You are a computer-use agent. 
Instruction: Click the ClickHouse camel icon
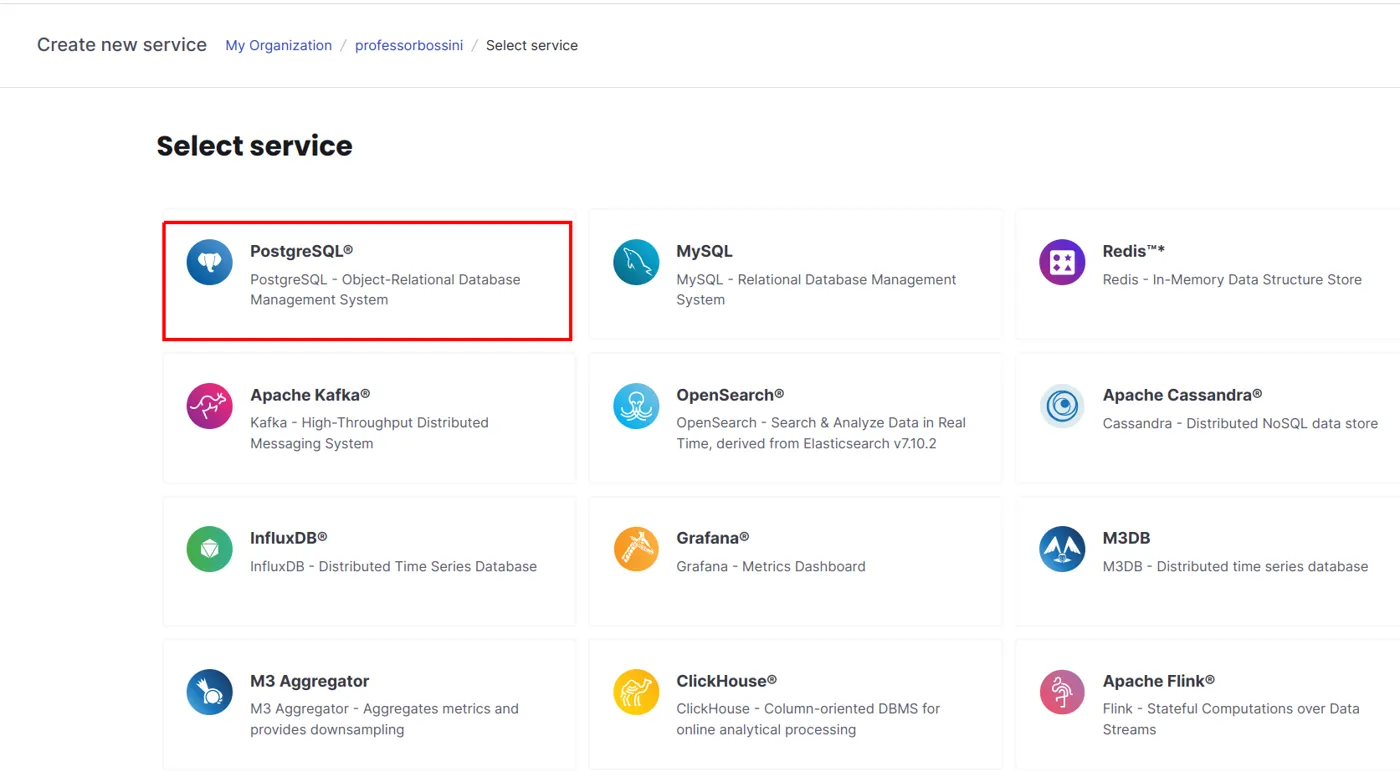click(x=636, y=692)
